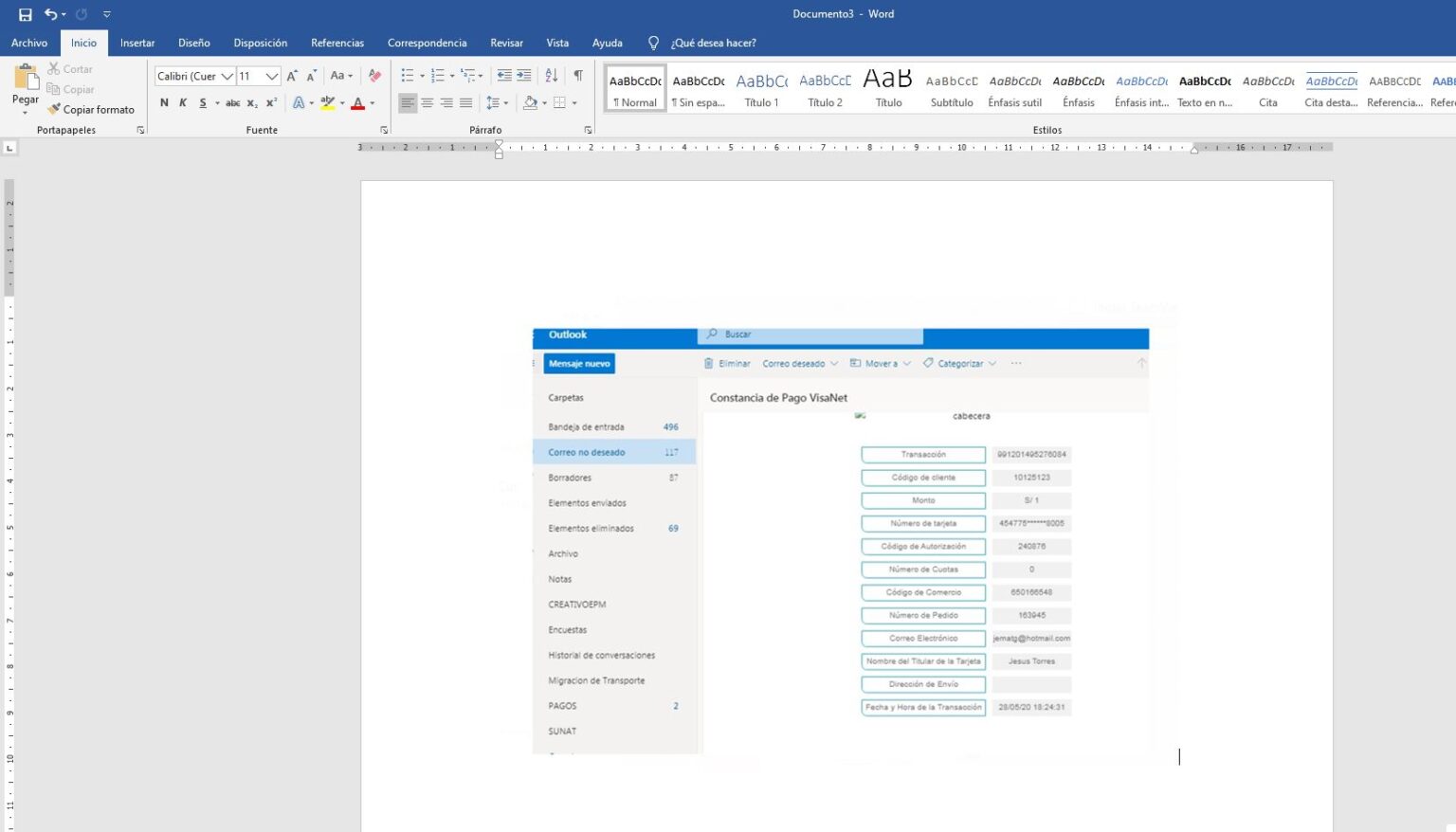Screen dimensions: 1456x832
Task: Apply red font color
Action: (x=358, y=102)
